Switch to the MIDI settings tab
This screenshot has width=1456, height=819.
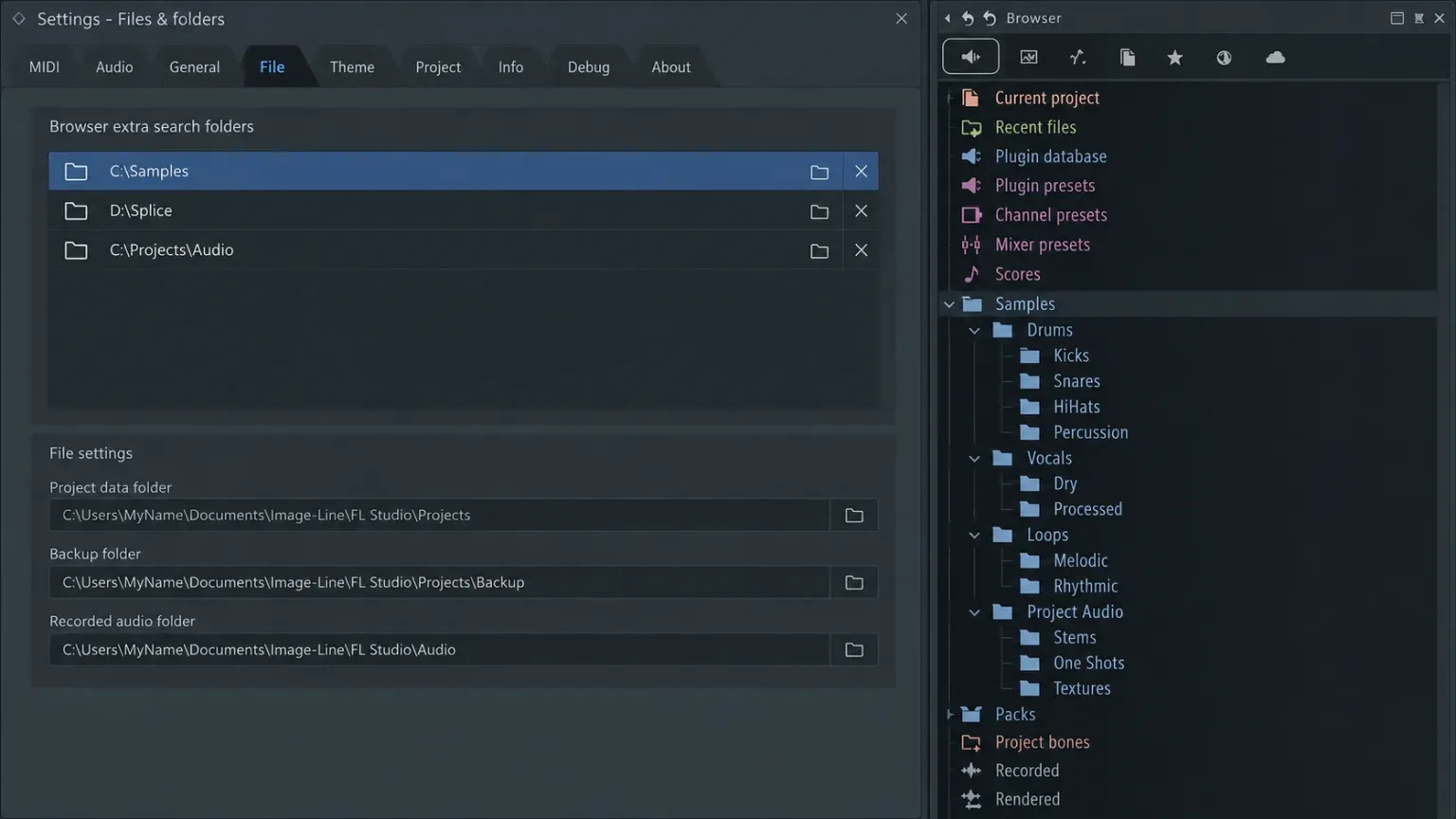pos(45,67)
